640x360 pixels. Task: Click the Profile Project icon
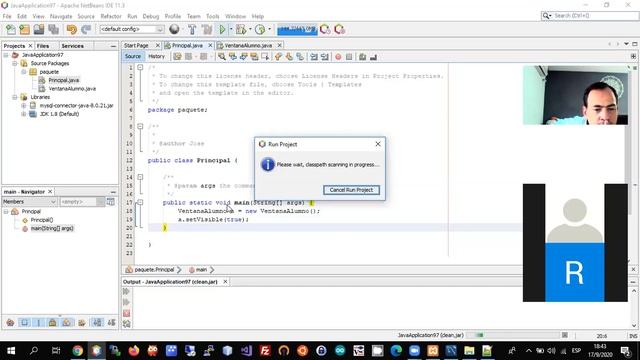[260, 29]
